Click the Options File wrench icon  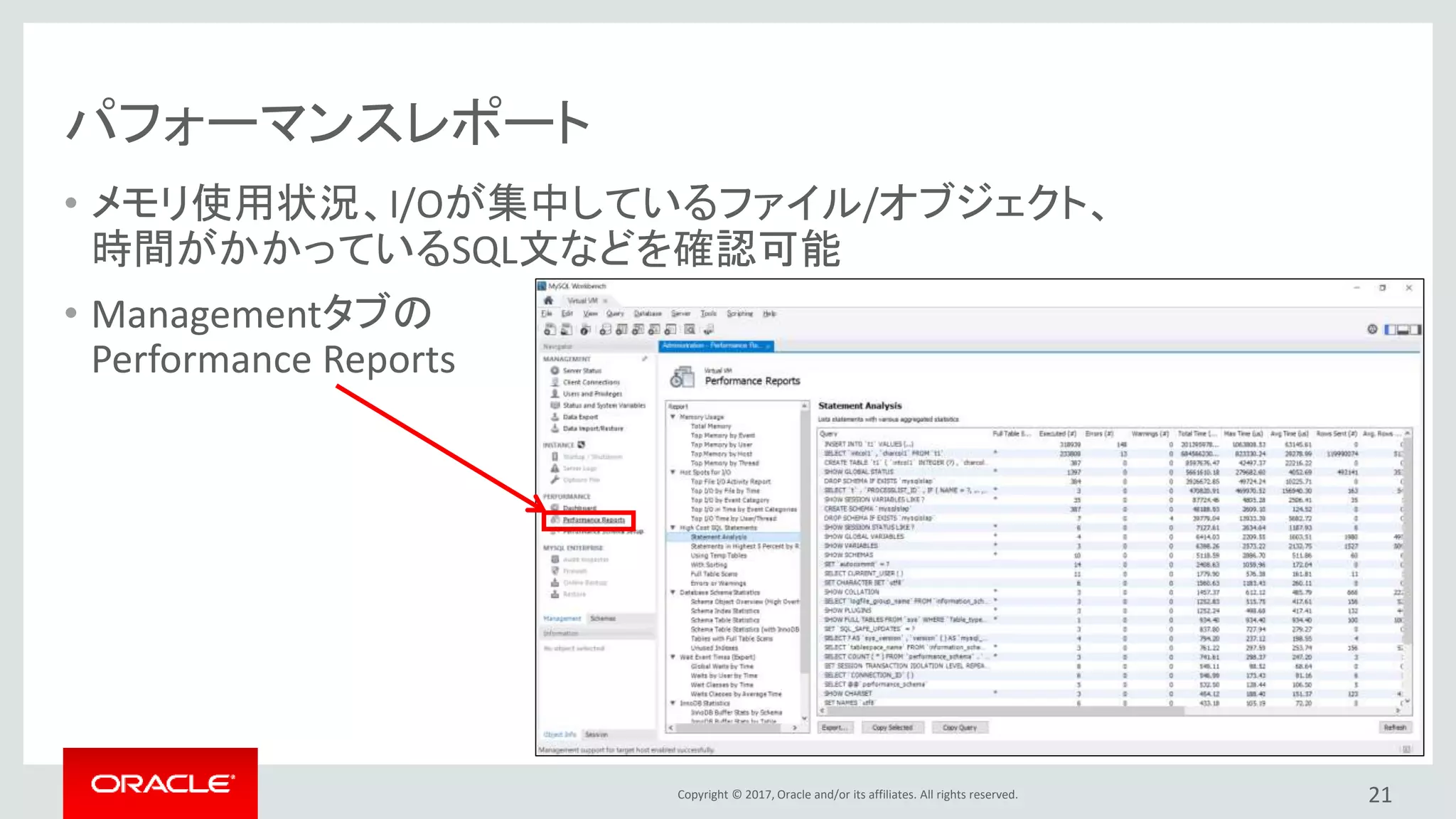click(555, 480)
